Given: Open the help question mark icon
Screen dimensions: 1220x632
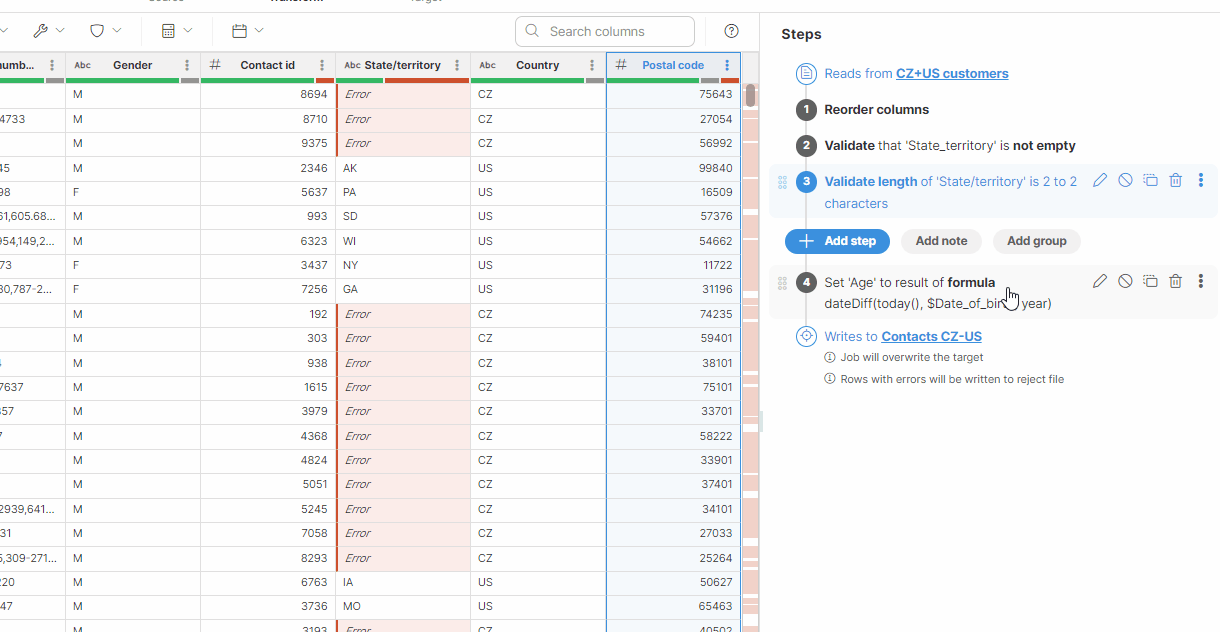Looking at the screenshot, I should coord(732,31).
